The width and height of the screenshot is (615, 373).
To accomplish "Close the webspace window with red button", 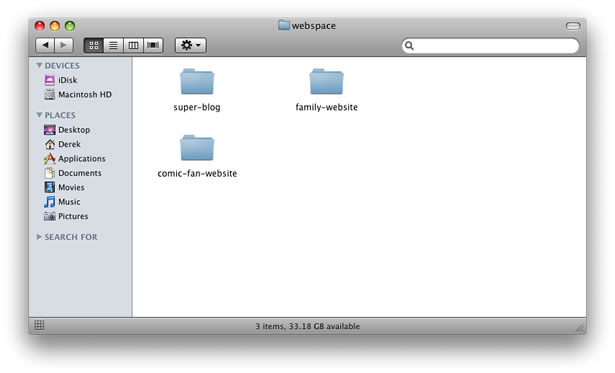I will (x=40, y=26).
